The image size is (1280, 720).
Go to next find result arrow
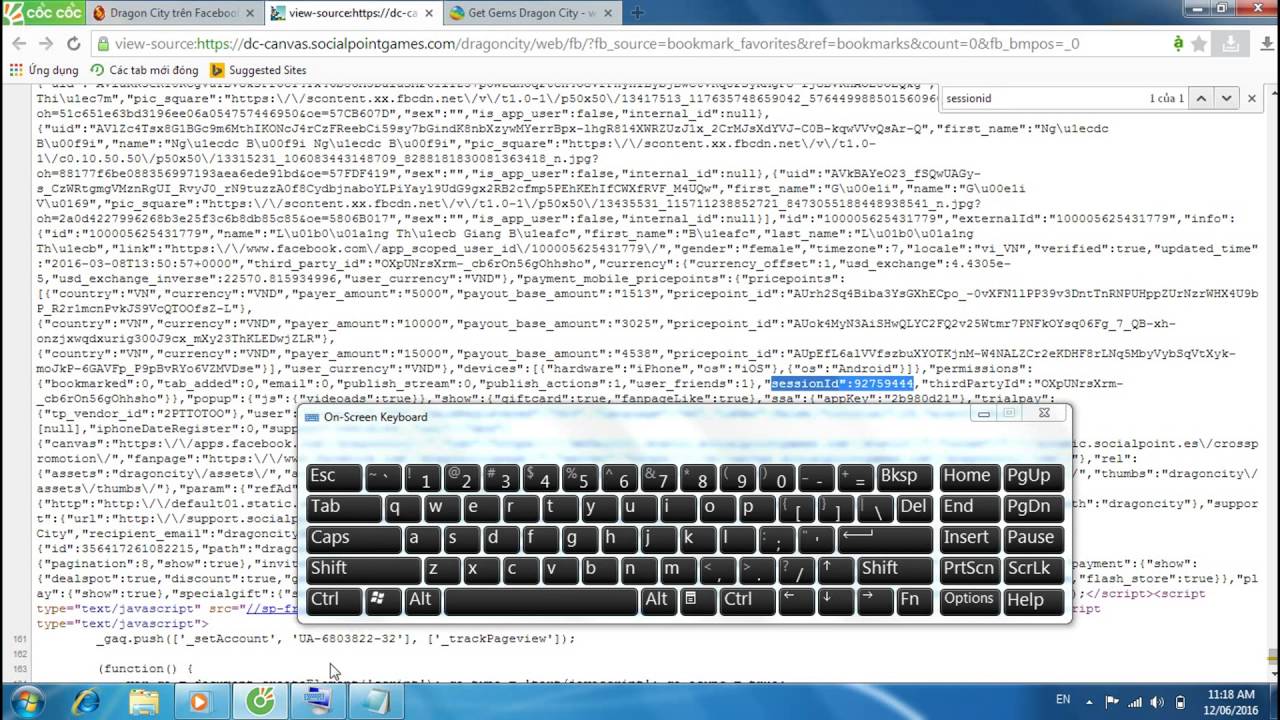click(1226, 98)
